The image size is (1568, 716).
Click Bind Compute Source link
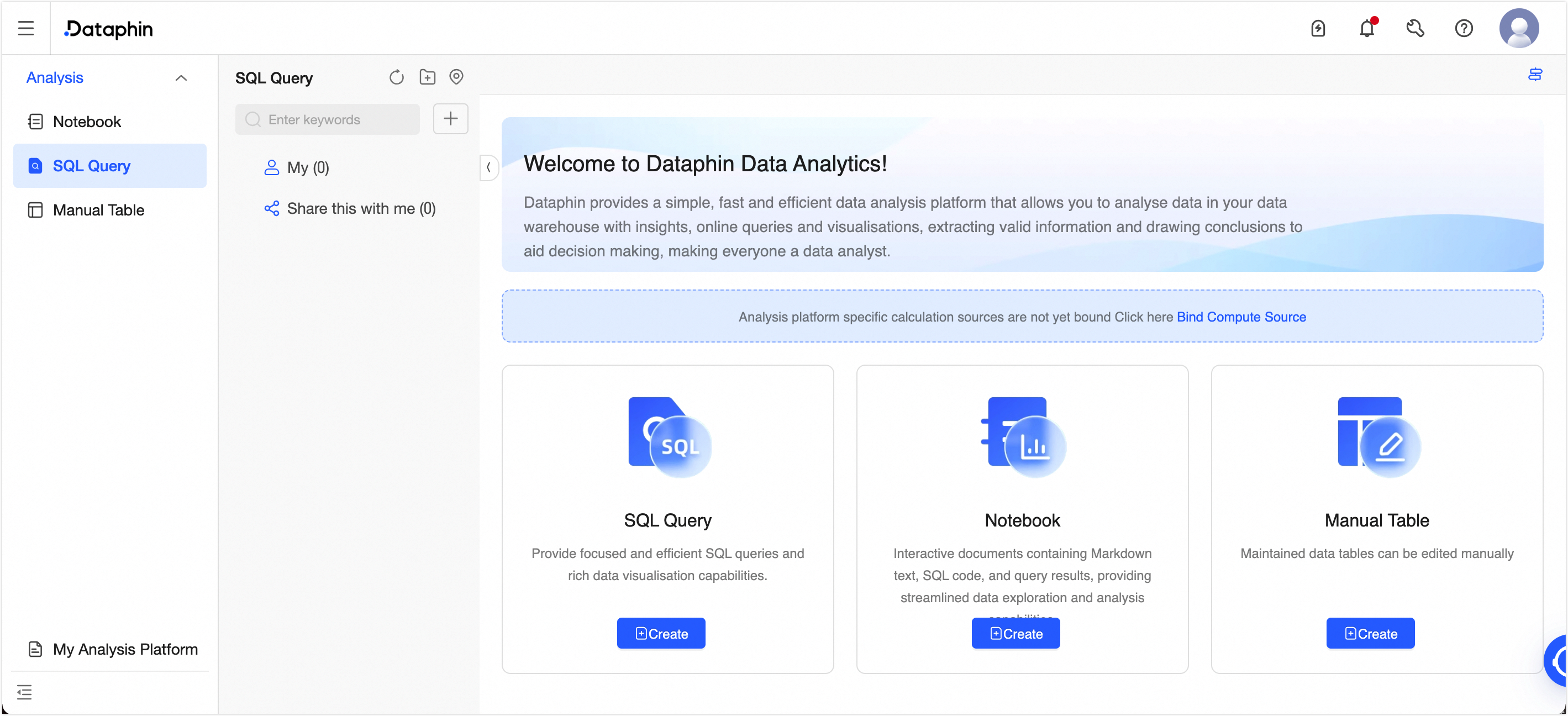(x=1240, y=317)
